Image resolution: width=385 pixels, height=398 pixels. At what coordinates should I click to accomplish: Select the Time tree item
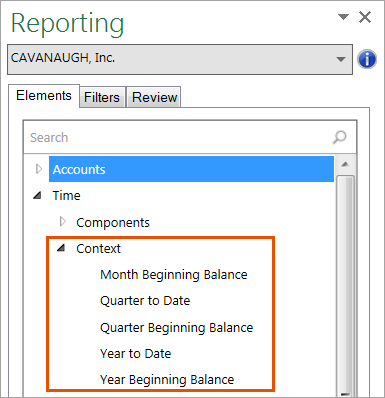pos(66,196)
